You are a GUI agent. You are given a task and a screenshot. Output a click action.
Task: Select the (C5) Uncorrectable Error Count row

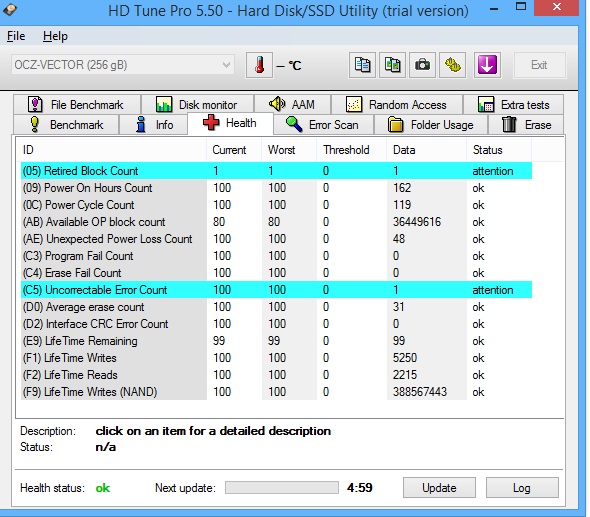click(x=276, y=290)
